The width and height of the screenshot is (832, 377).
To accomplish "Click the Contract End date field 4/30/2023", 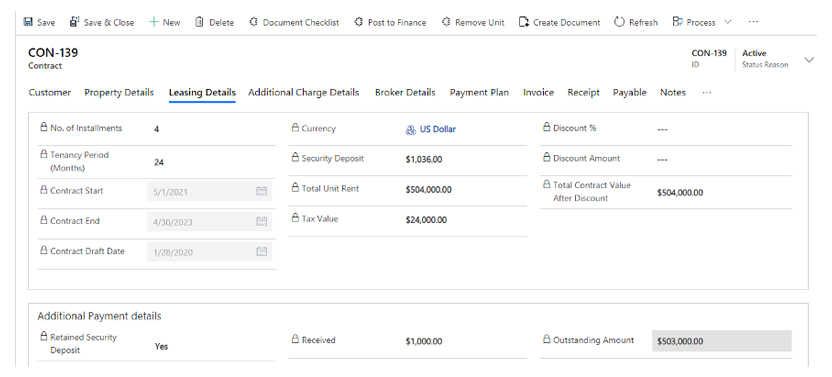I will point(210,221).
